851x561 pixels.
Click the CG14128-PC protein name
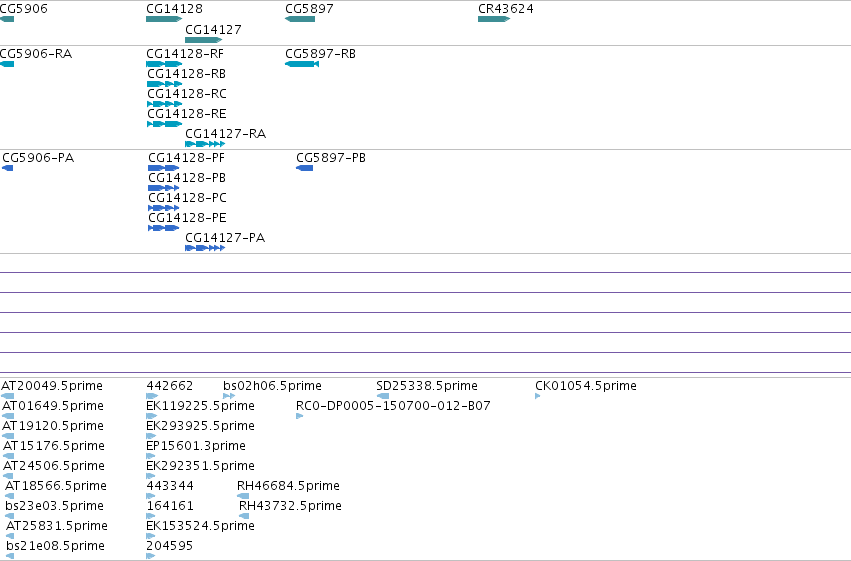187,198
